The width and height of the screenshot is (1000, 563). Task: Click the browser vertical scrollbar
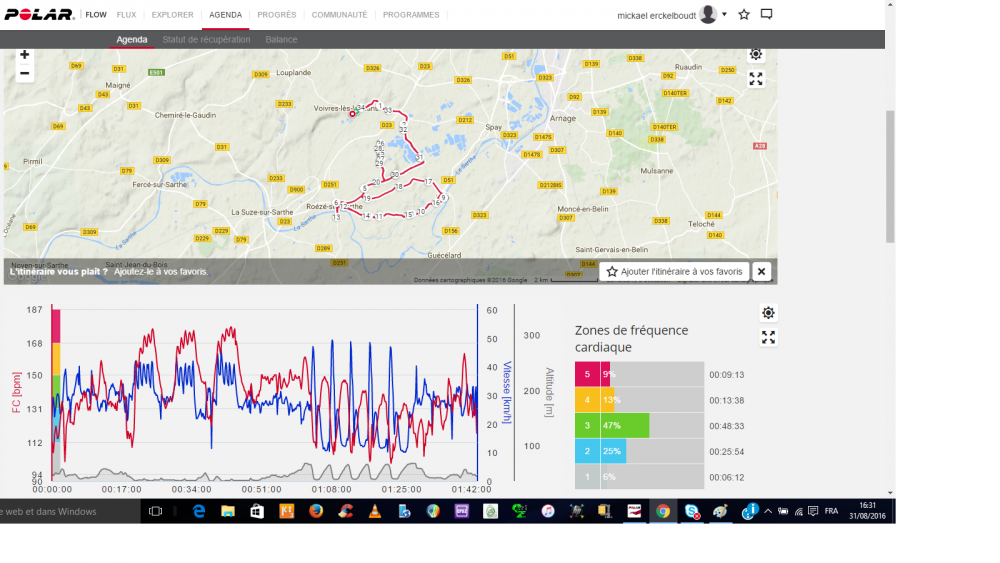click(x=890, y=175)
